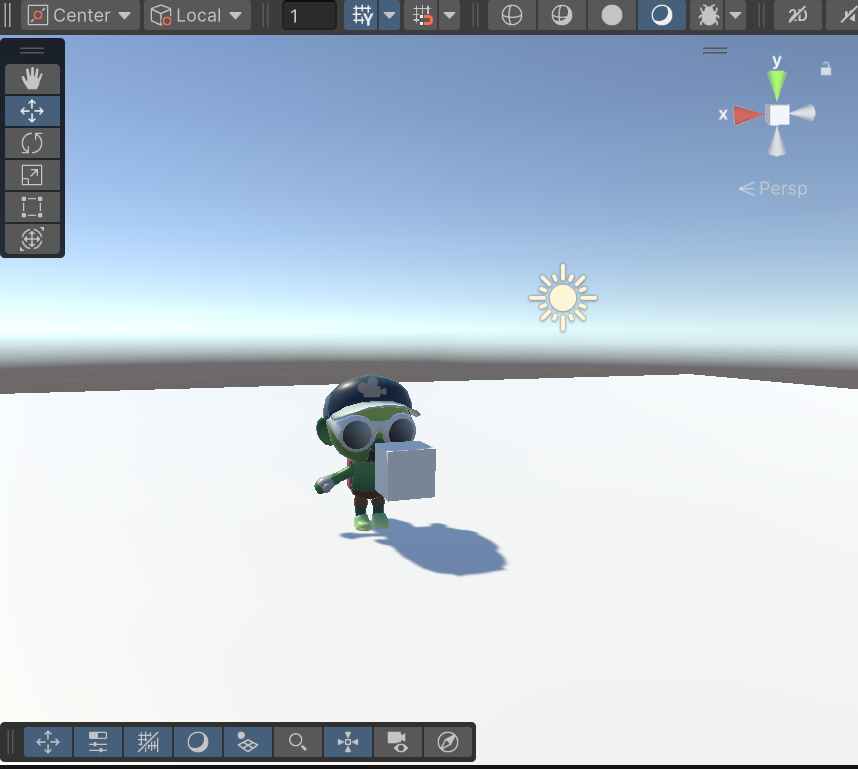Select the Scale tool

(32, 175)
